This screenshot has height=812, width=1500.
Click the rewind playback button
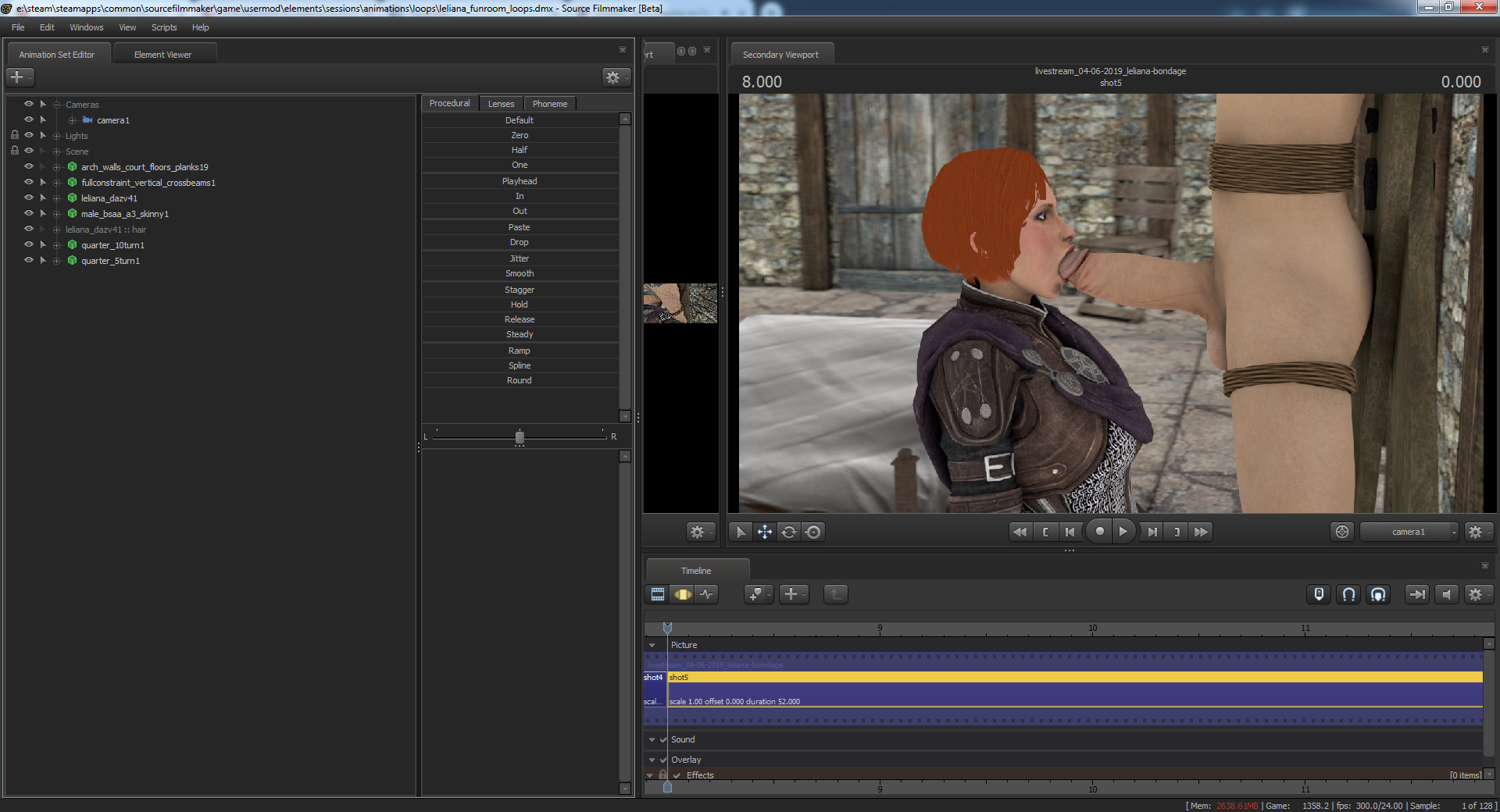pos(1020,532)
